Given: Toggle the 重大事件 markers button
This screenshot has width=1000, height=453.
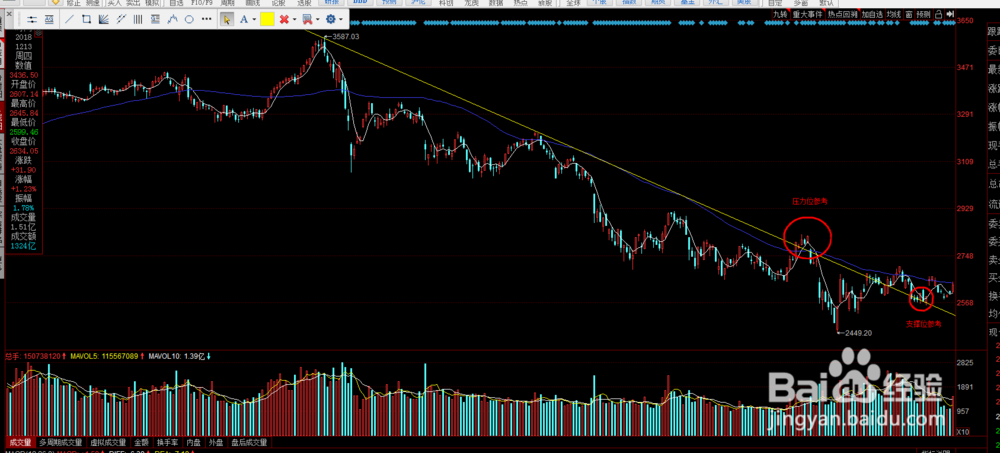Looking at the screenshot, I should tap(807, 14).
